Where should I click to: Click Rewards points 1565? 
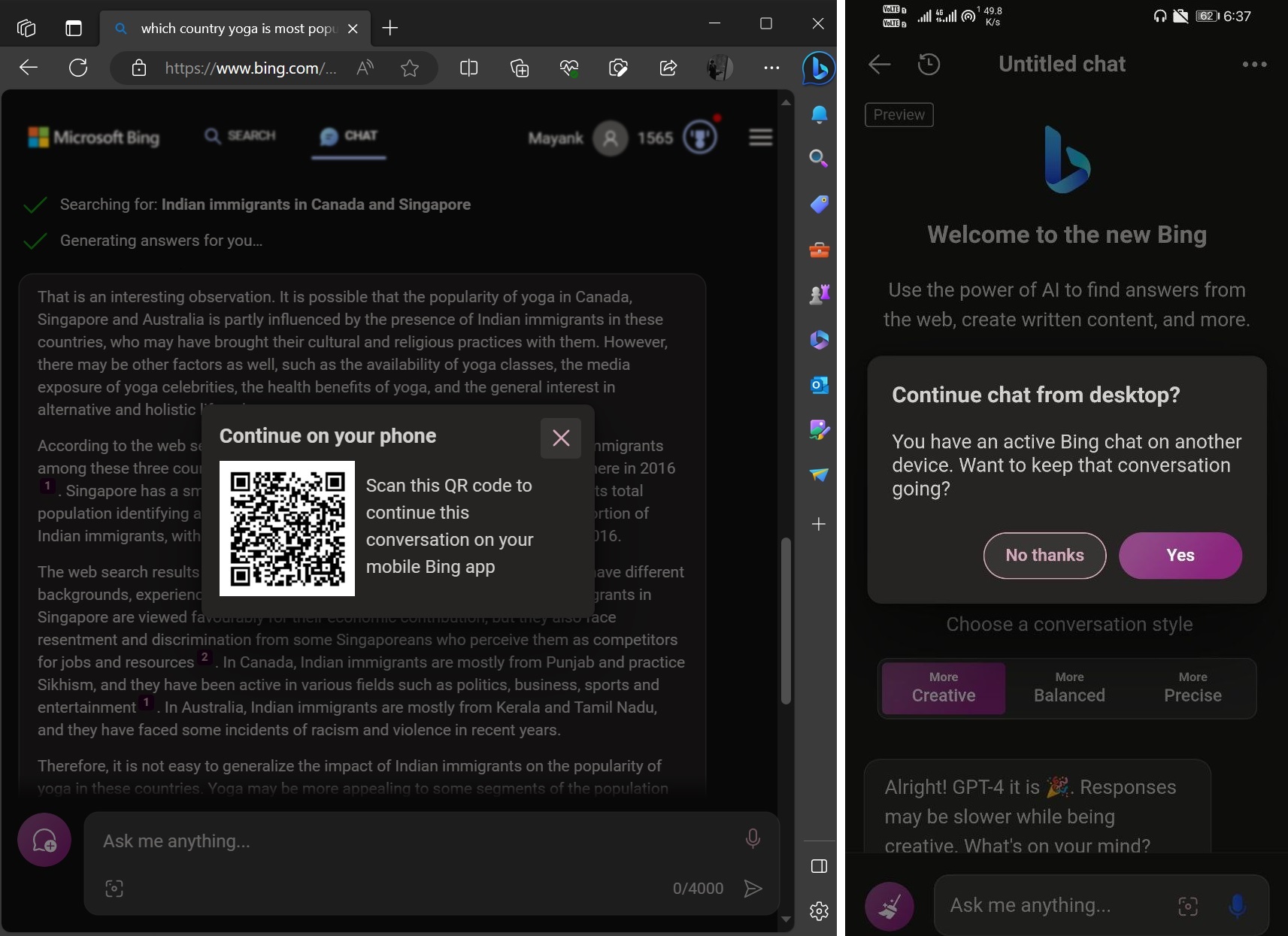click(x=655, y=138)
